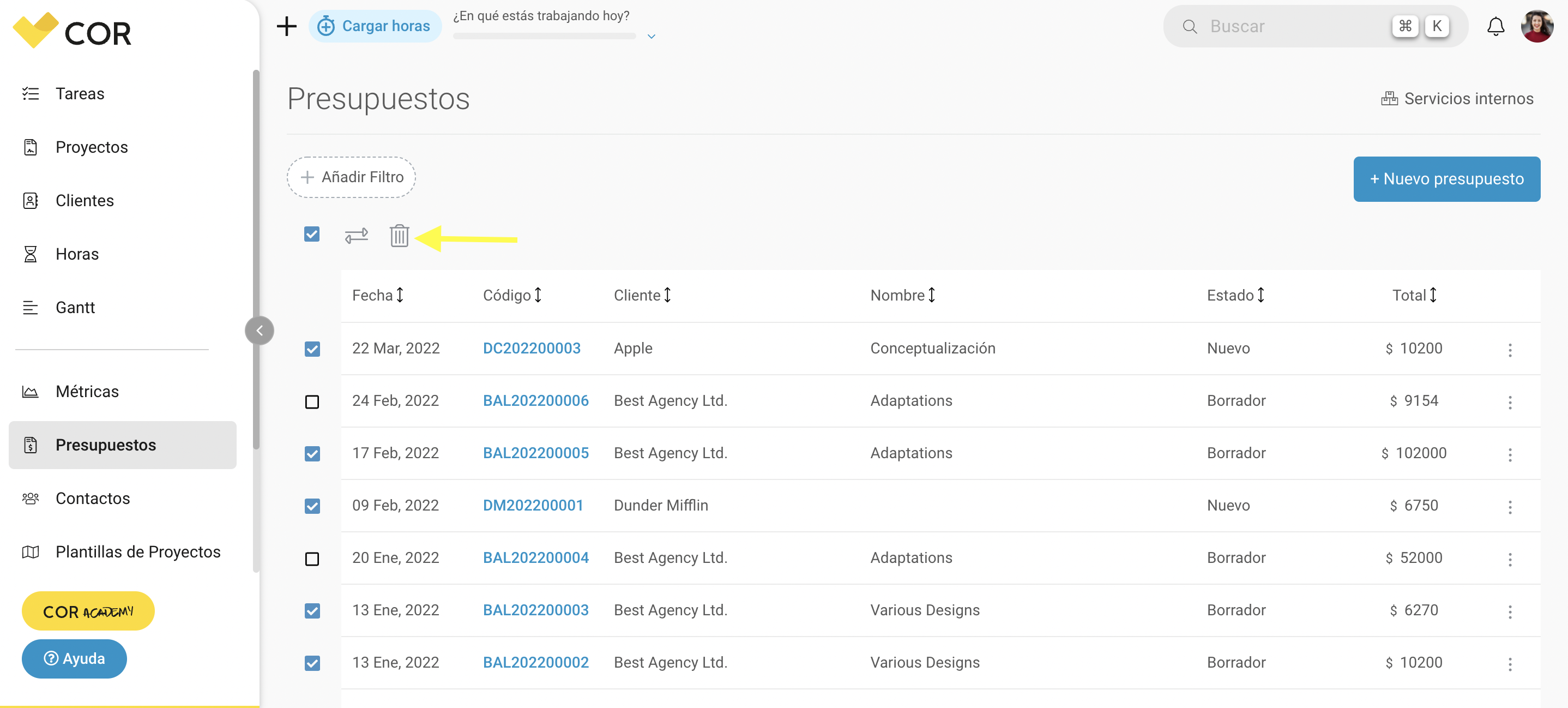Open options menu for BAL202200004 row
The image size is (1568, 708).
coord(1510,559)
